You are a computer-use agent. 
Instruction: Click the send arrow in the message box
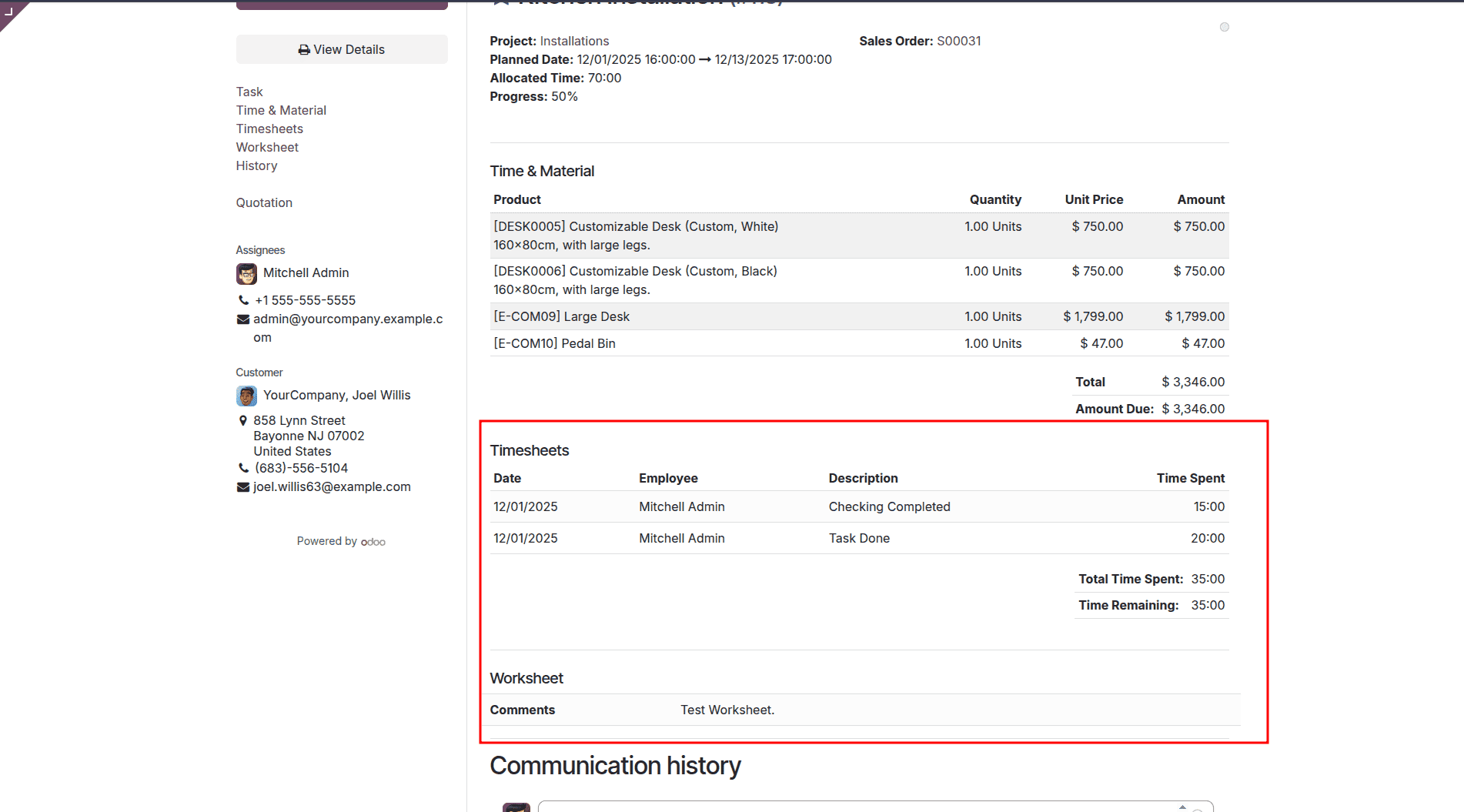click(x=1183, y=806)
